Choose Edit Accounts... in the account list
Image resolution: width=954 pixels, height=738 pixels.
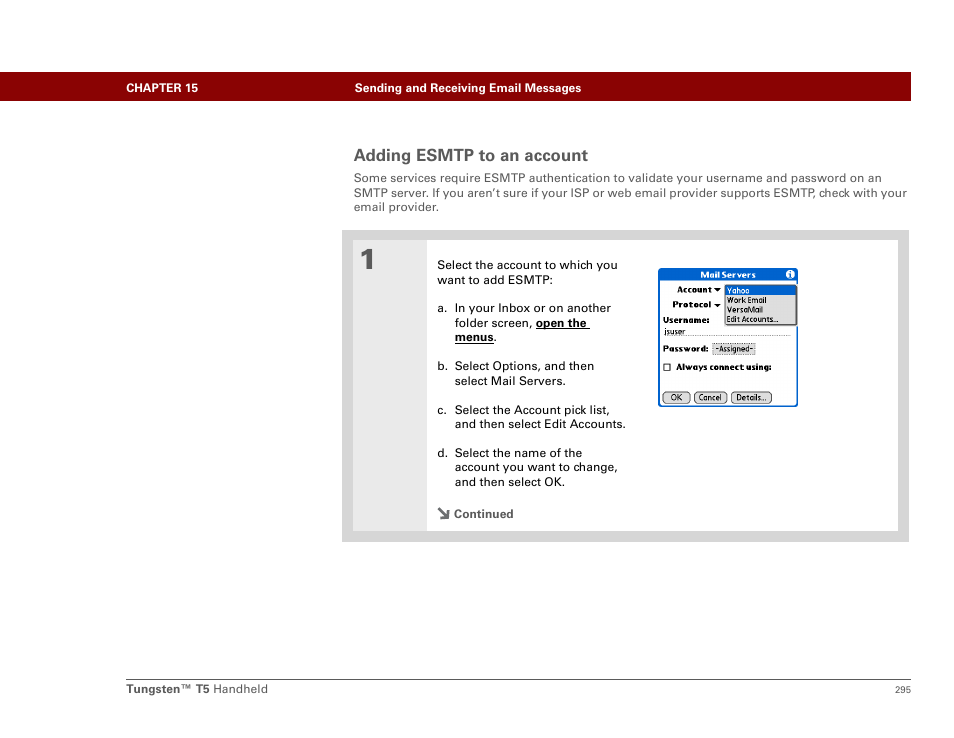tap(760, 319)
